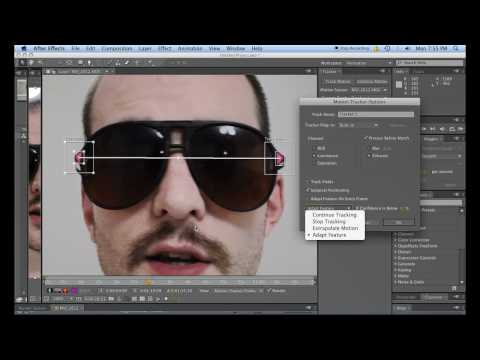Choose Extrapolate Motion from the dropdown list
This screenshot has width=480, height=360.
335,228
